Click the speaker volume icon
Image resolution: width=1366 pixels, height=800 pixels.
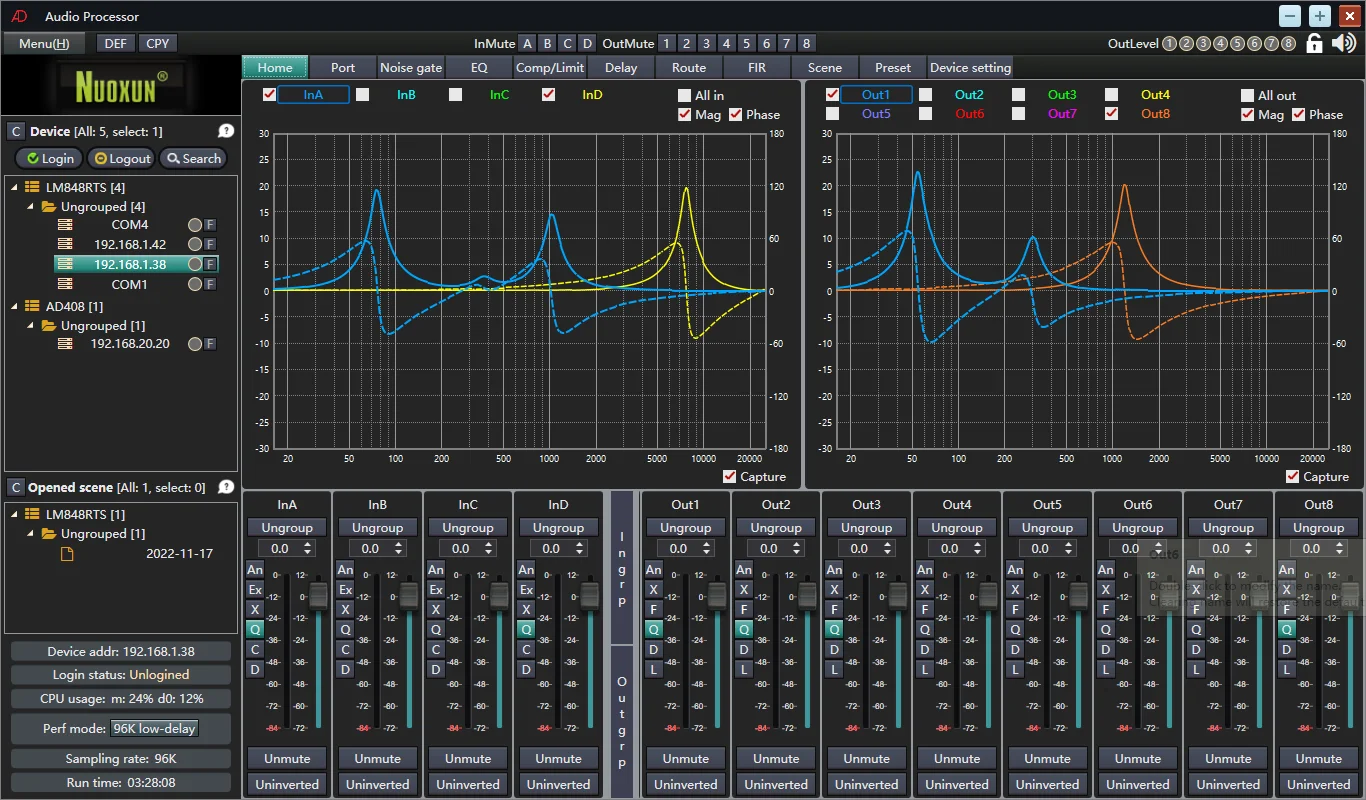click(1345, 43)
